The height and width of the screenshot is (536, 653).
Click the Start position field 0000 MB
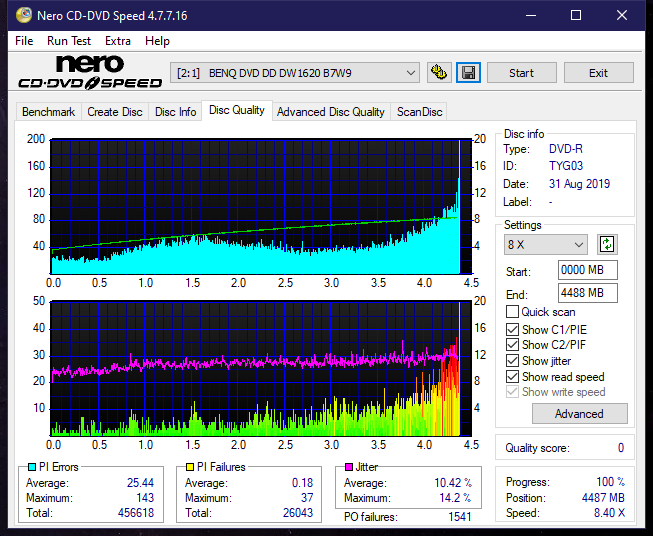pos(587,270)
